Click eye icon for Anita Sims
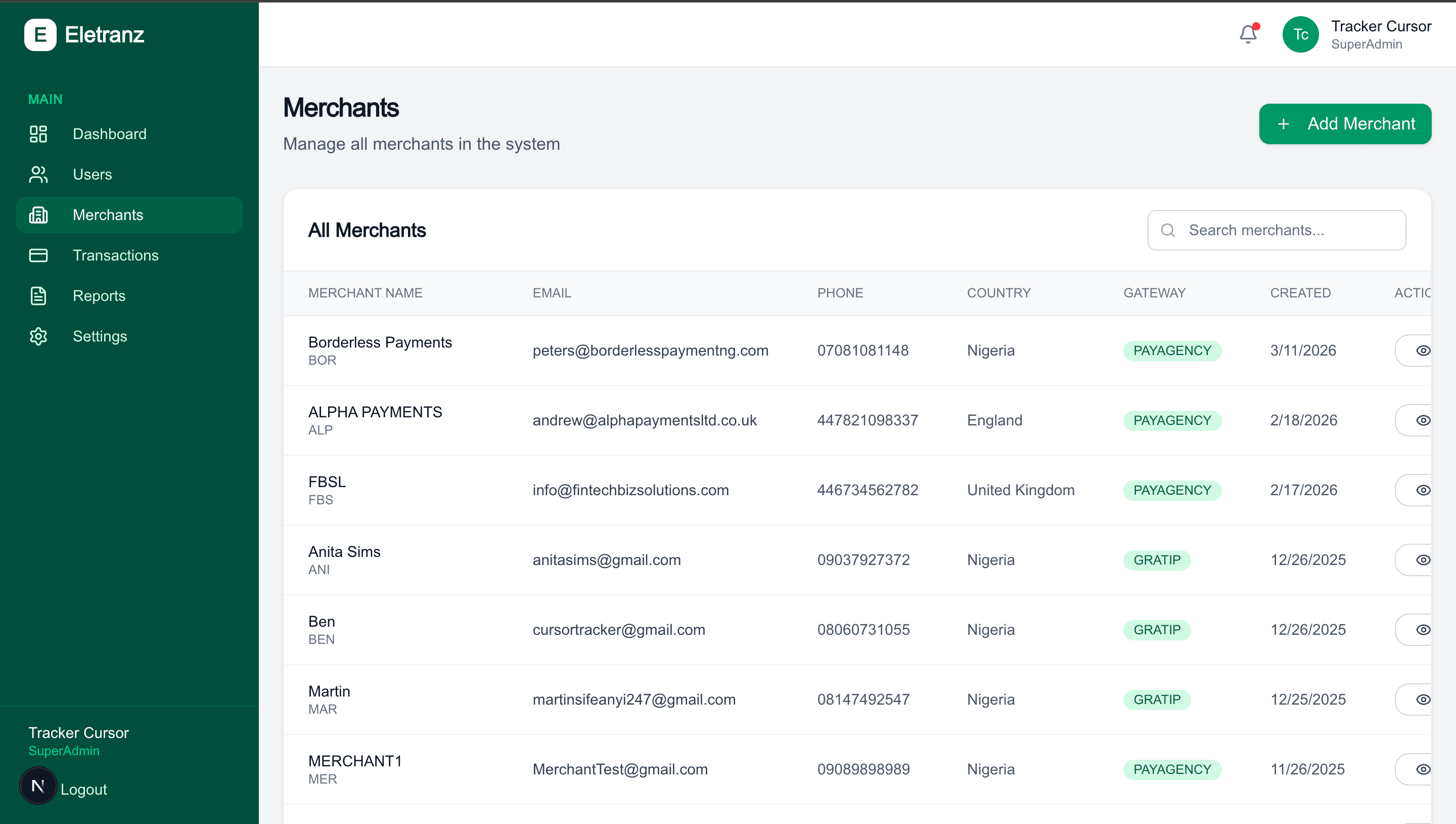 pyautogui.click(x=1422, y=560)
